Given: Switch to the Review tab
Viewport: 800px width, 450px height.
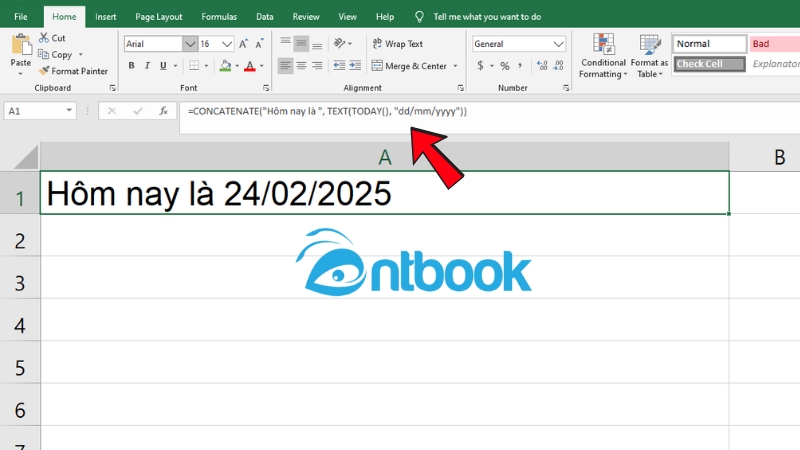Looking at the screenshot, I should click(306, 17).
